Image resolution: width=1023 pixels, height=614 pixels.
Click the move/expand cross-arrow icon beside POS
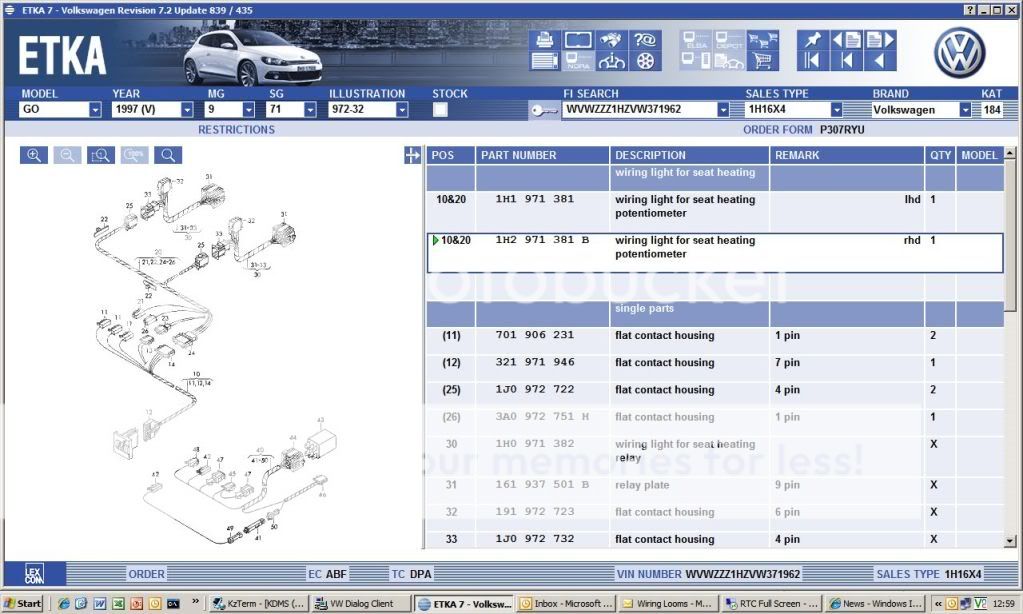pyautogui.click(x=412, y=155)
